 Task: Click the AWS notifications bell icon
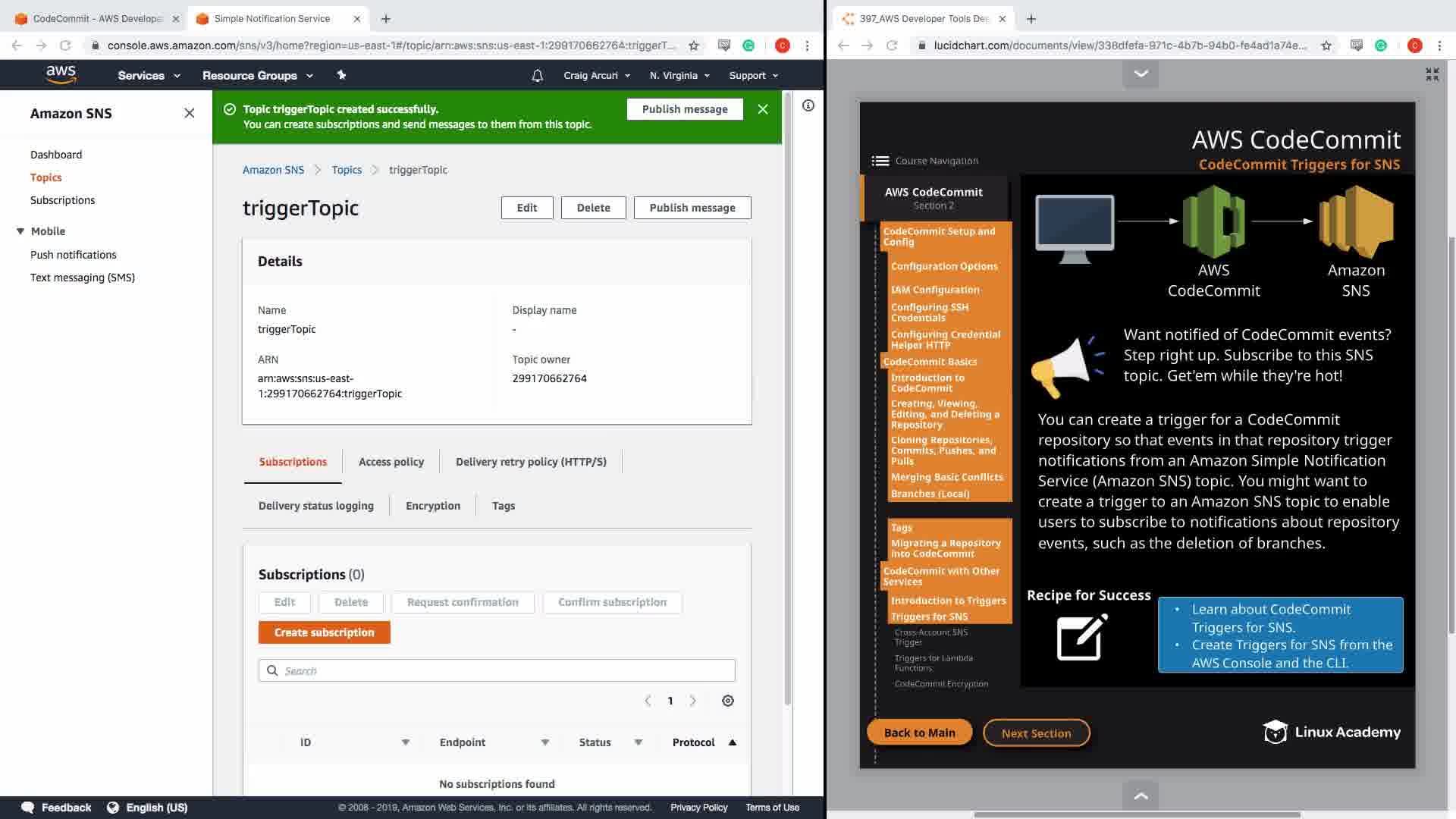pyautogui.click(x=537, y=76)
